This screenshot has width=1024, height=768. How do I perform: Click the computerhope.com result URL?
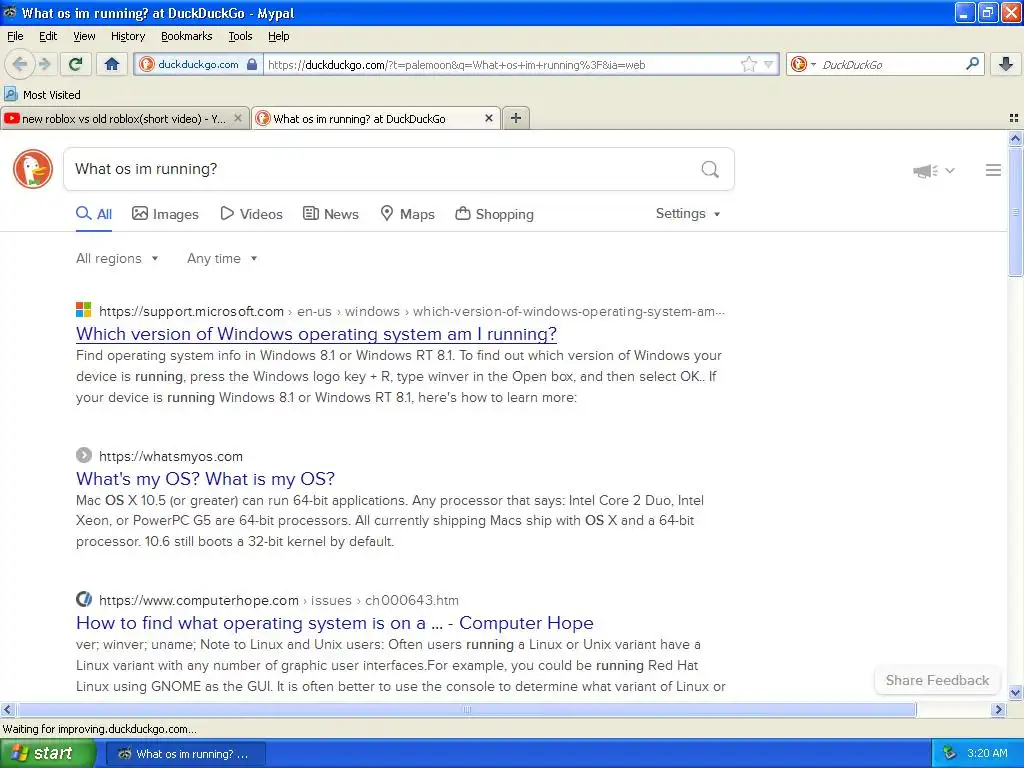point(279,601)
